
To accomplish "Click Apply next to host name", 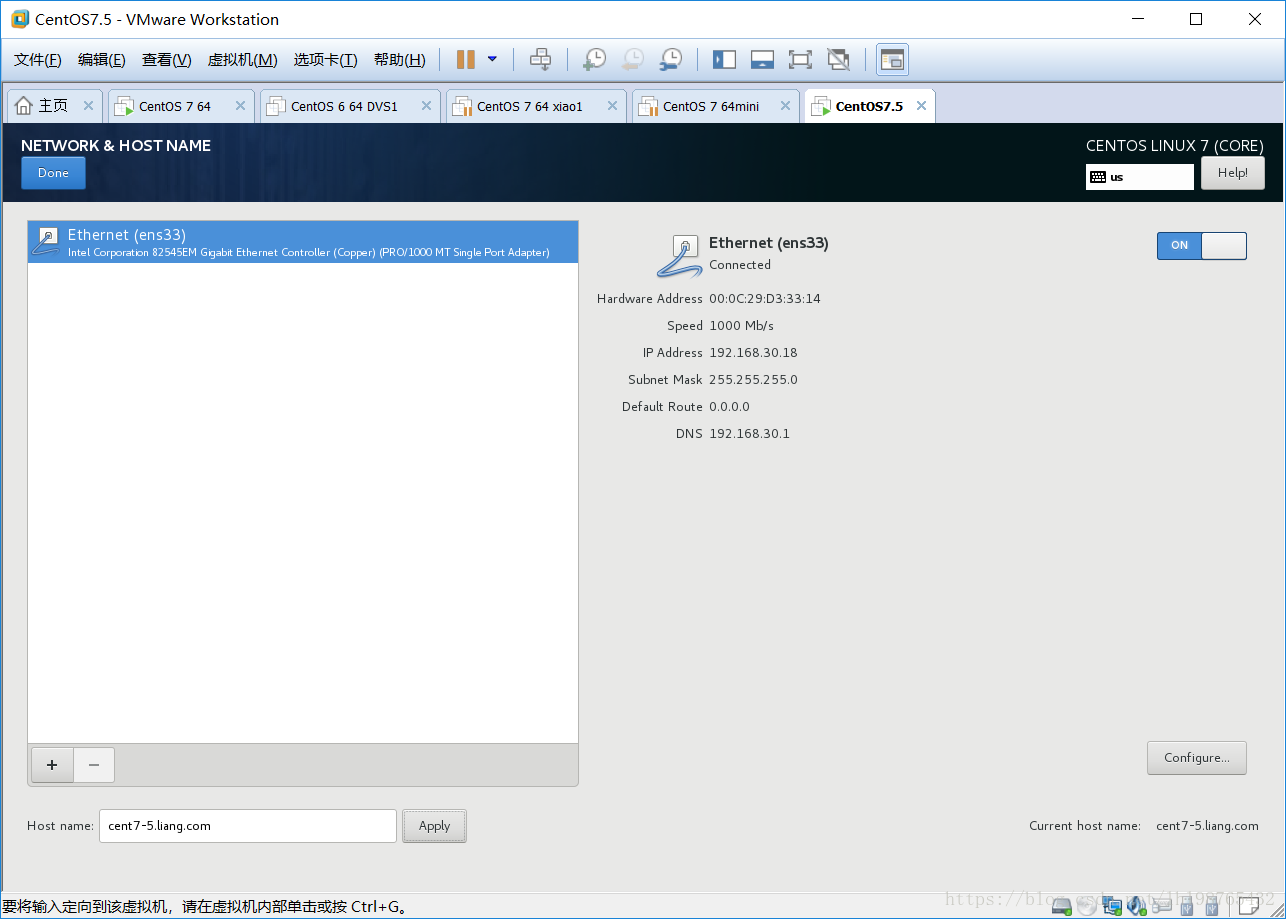I will (434, 826).
